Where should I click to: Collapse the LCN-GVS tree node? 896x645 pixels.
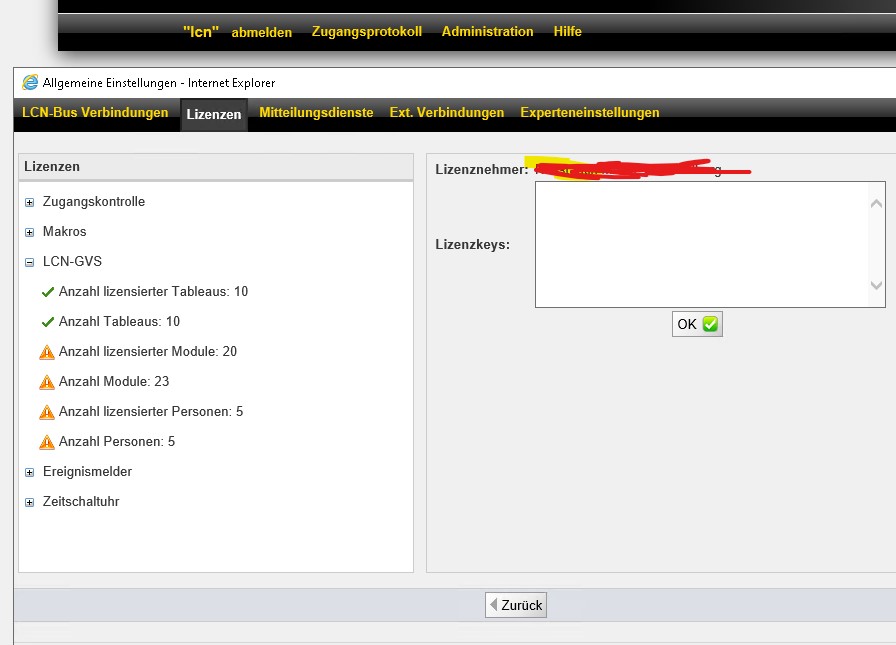pos(30,262)
